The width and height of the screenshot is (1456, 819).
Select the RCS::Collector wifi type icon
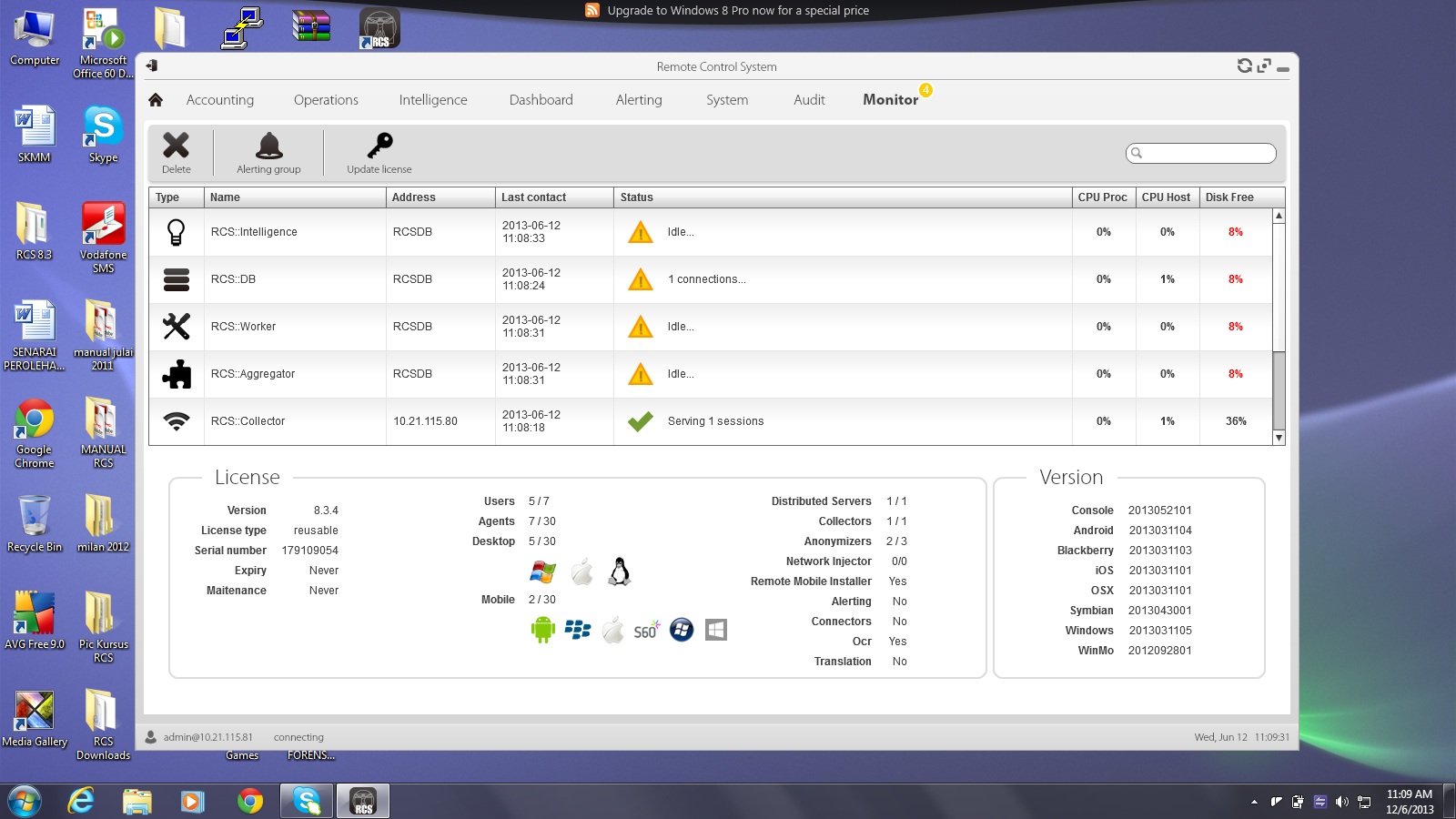pyautogui.click(x=177, y=421)
